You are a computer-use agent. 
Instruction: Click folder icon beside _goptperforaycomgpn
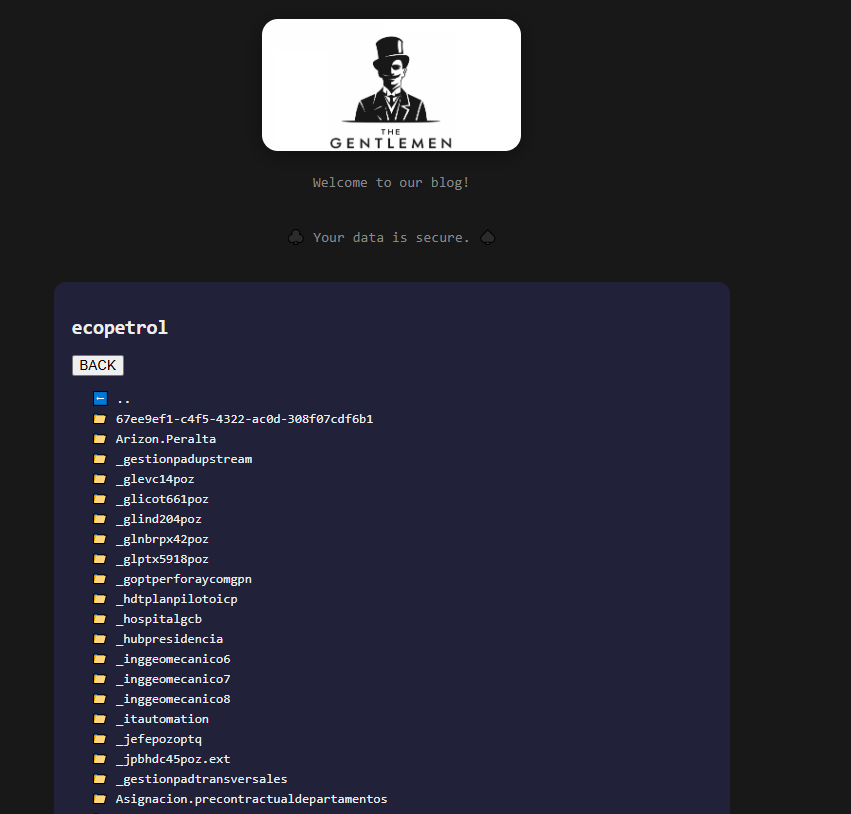pos(100,579)
